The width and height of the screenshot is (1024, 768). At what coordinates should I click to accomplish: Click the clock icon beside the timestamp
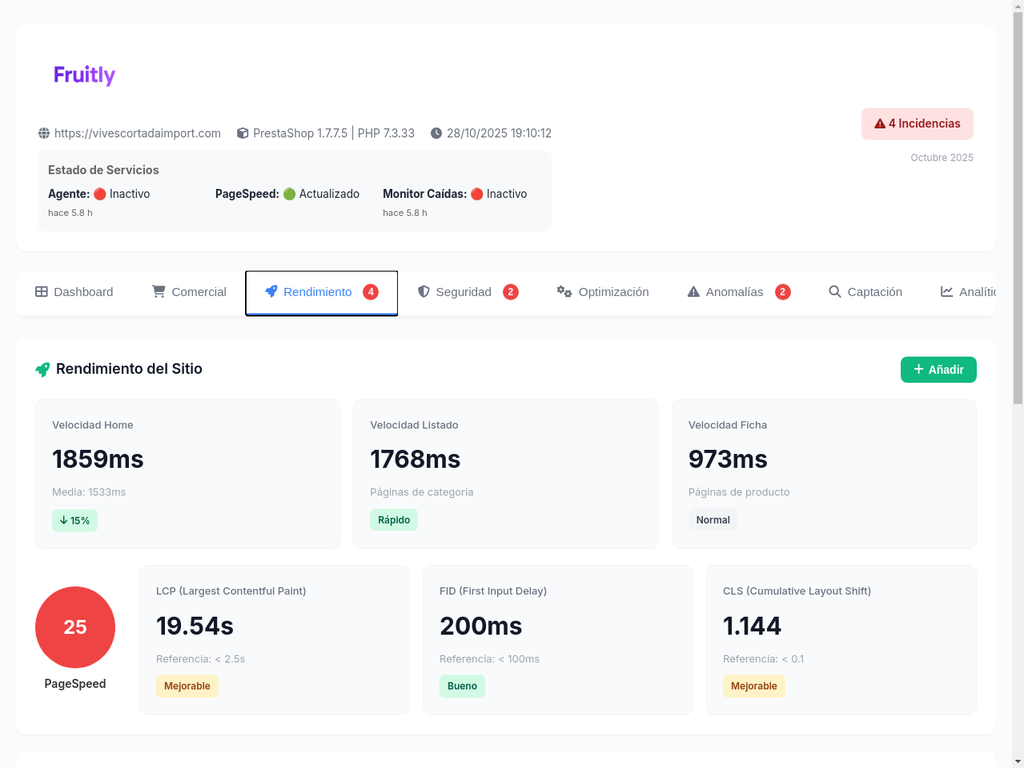click(x=436, y=133)
